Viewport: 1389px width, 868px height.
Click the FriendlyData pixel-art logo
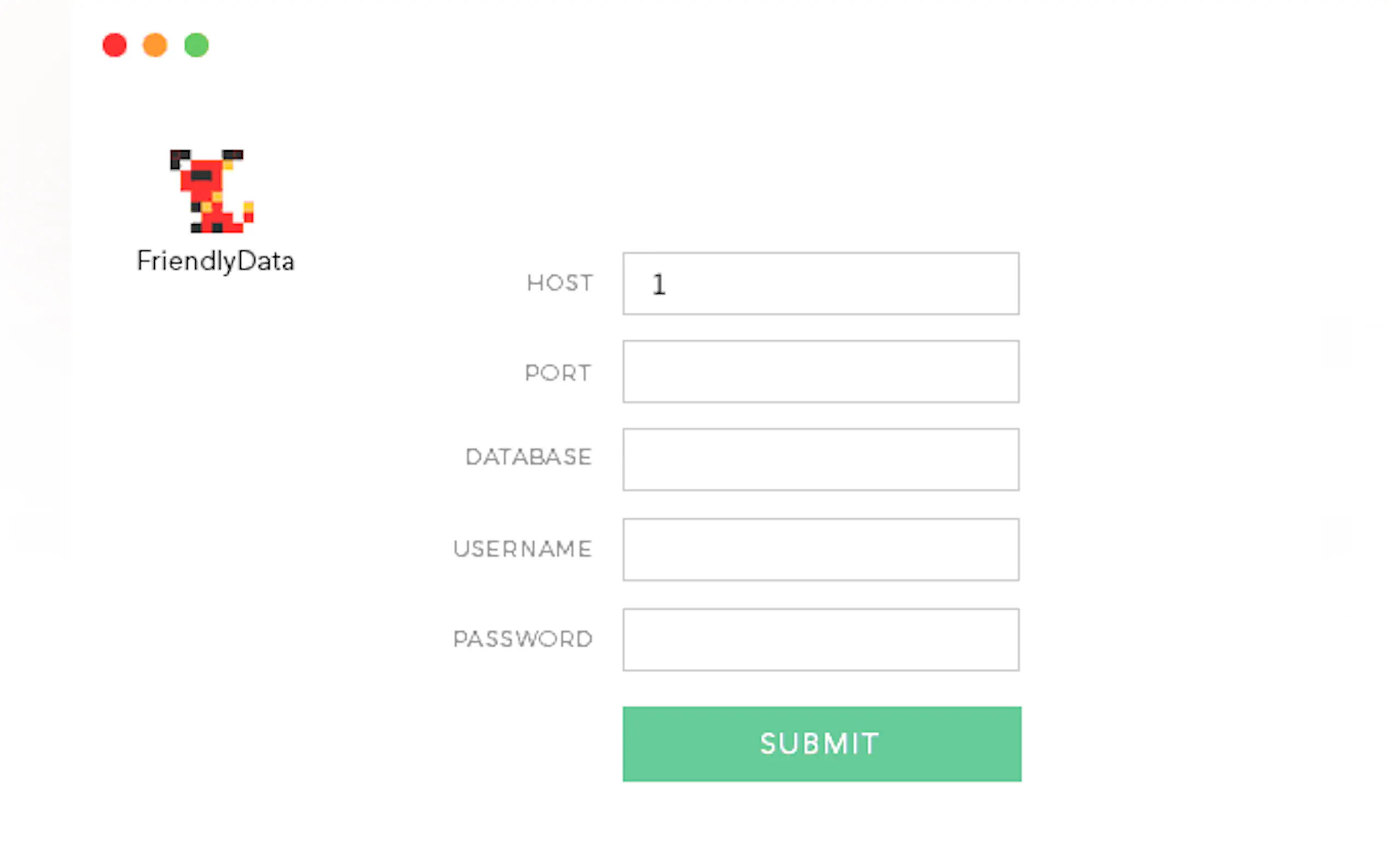[212, 191]
